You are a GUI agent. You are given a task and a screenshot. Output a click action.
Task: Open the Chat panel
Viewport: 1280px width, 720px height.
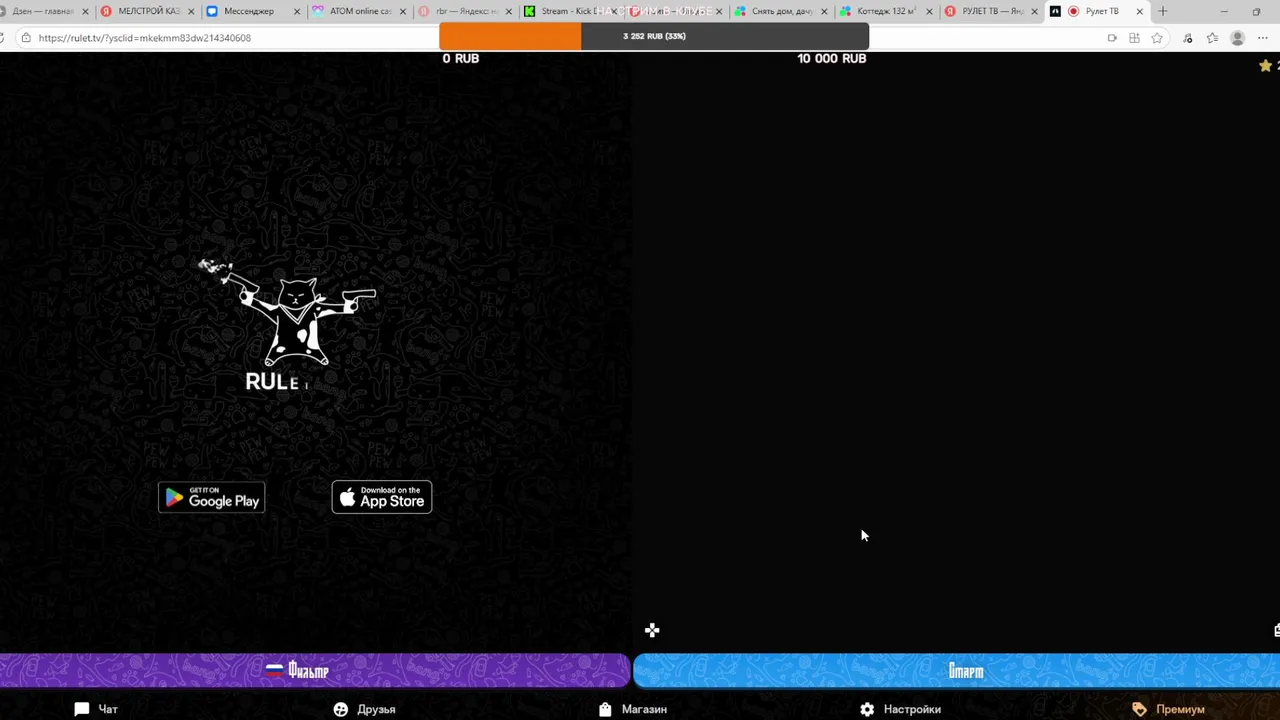[x=96, y=709]
